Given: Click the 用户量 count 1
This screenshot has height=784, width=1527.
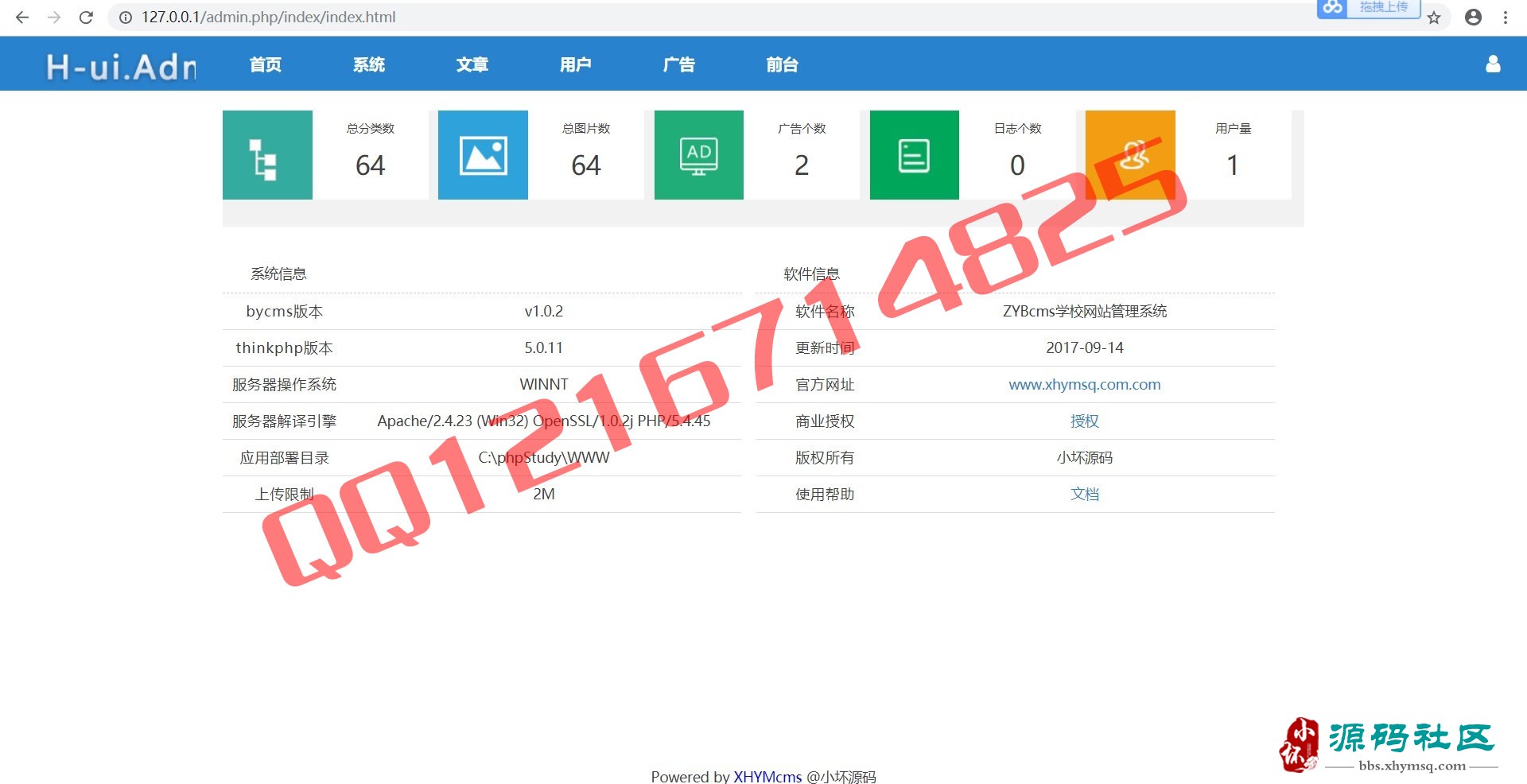Looking at the screenshot, I should tap(1233, 165).
